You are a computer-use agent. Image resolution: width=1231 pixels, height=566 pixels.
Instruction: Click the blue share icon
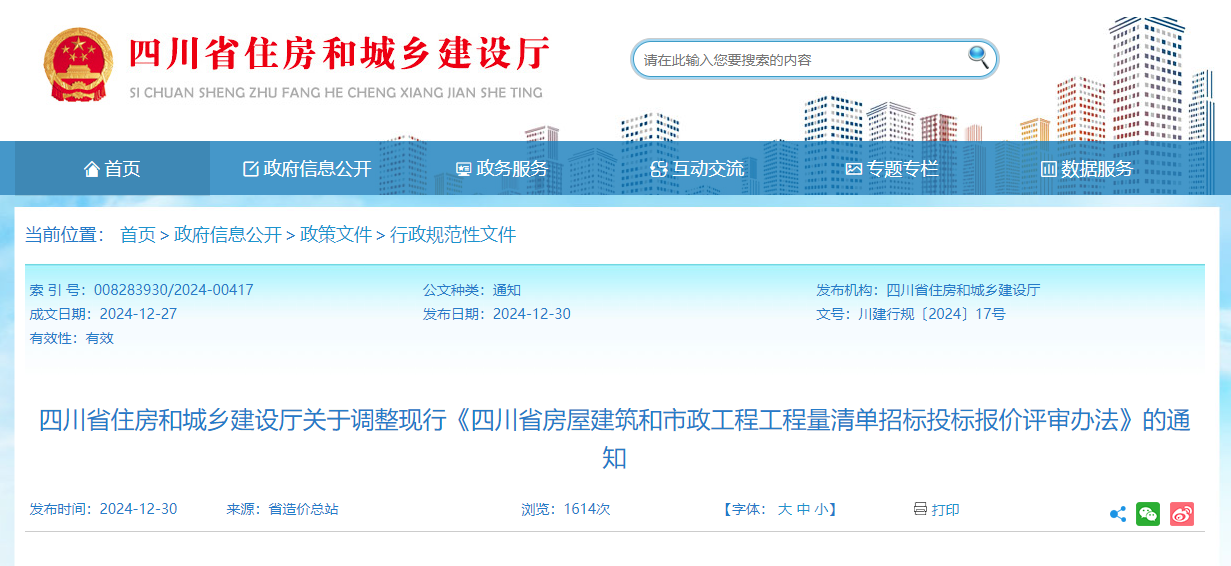[1118, 514]
